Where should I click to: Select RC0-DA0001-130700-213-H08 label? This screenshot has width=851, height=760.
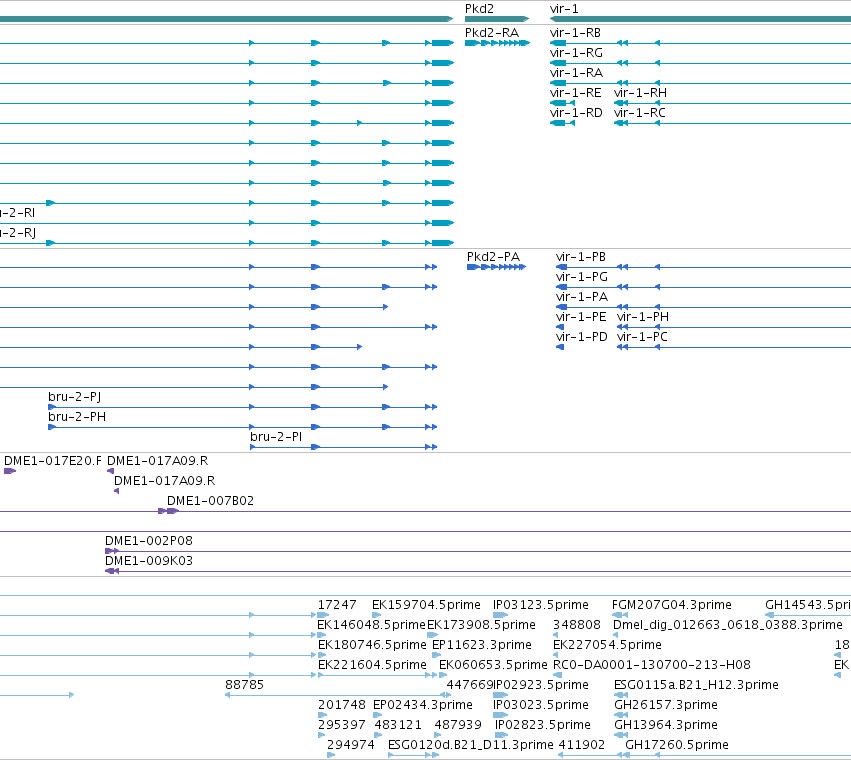tap(652, 665)
